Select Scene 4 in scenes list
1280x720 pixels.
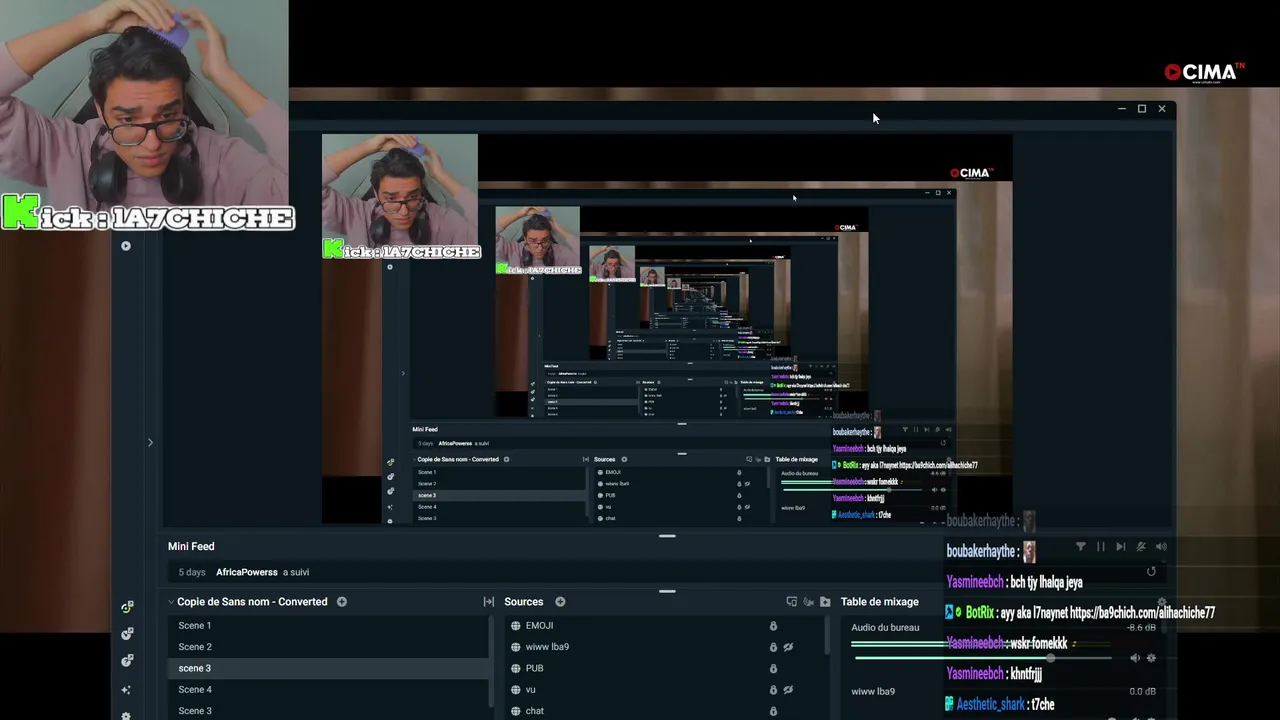click(x=329, y=690)
